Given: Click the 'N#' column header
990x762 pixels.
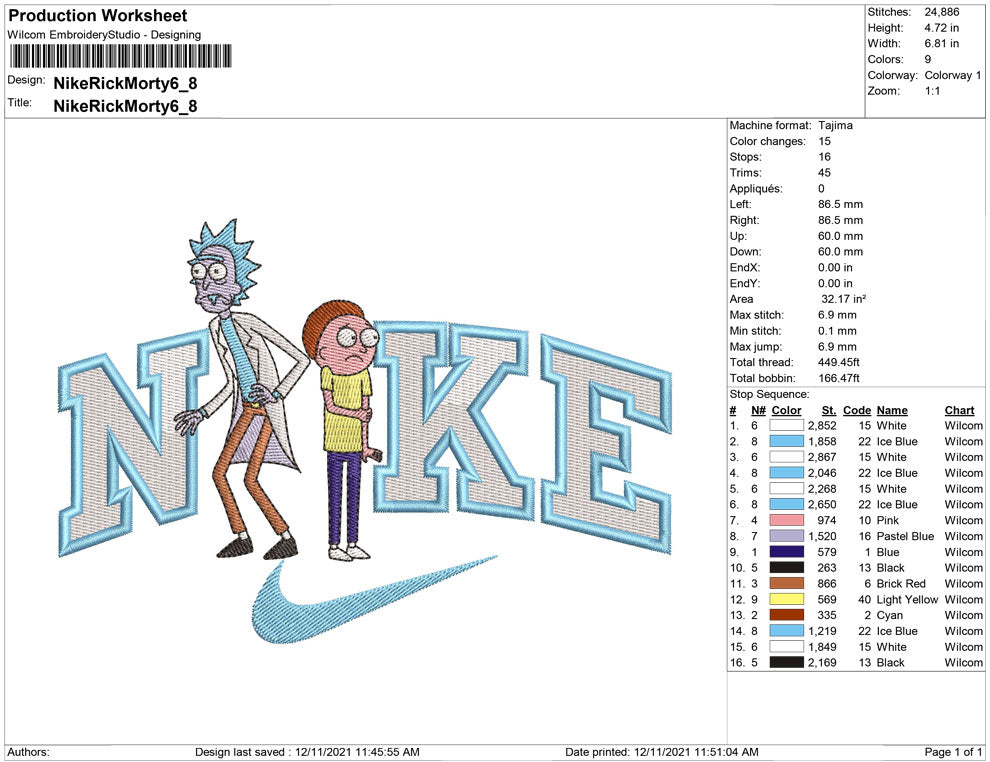Looking at the screenshot, I should point(758,410).
